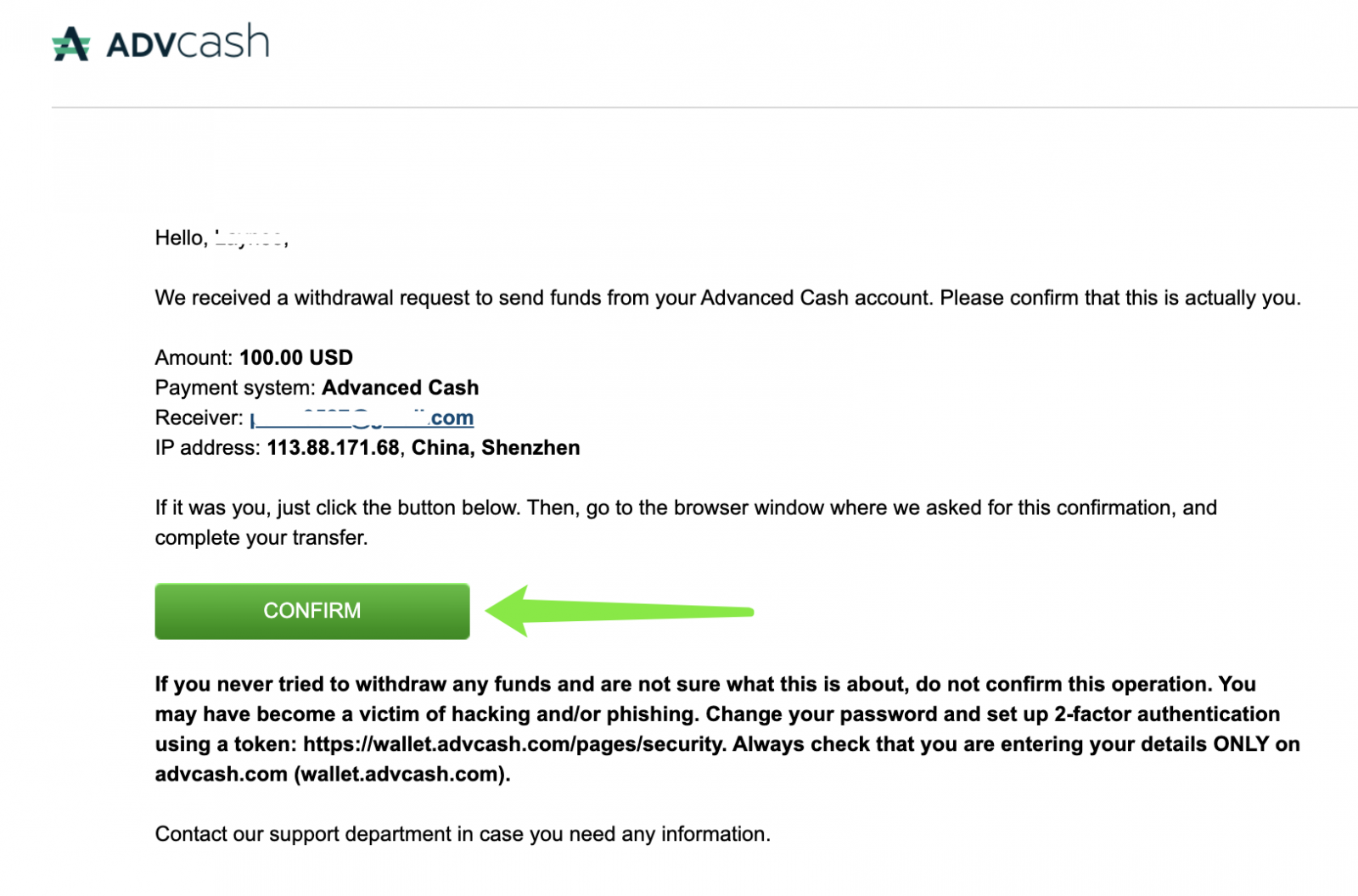Select the 'Receiver:' field label
This screenshot has width=1358, height=896.
tap(200, 417)
